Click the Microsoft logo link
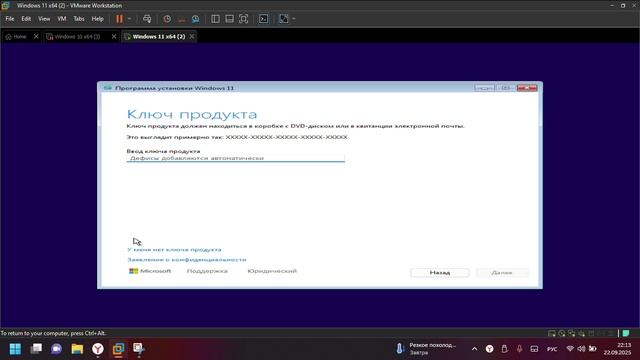Image resolution: width=640 pixels, height=360 pixels. [x=150, y=271]
